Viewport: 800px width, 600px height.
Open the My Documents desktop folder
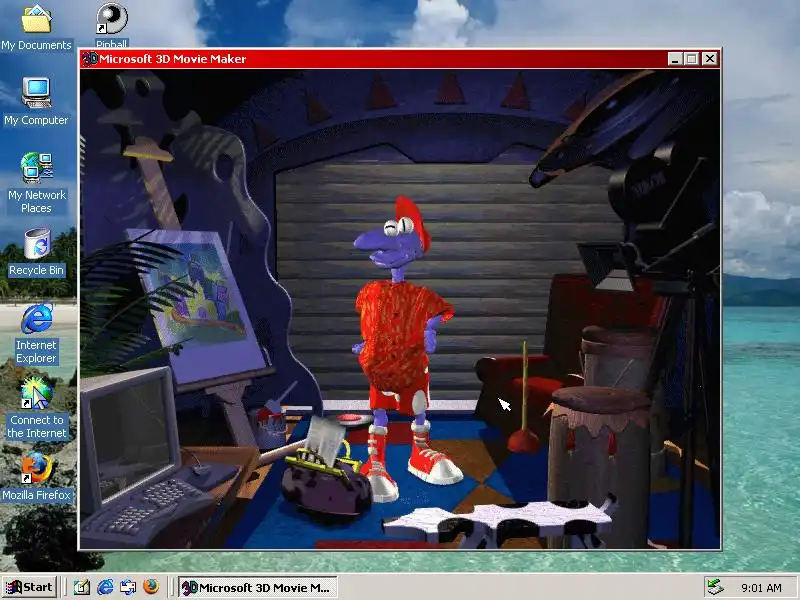coord(36,27)
